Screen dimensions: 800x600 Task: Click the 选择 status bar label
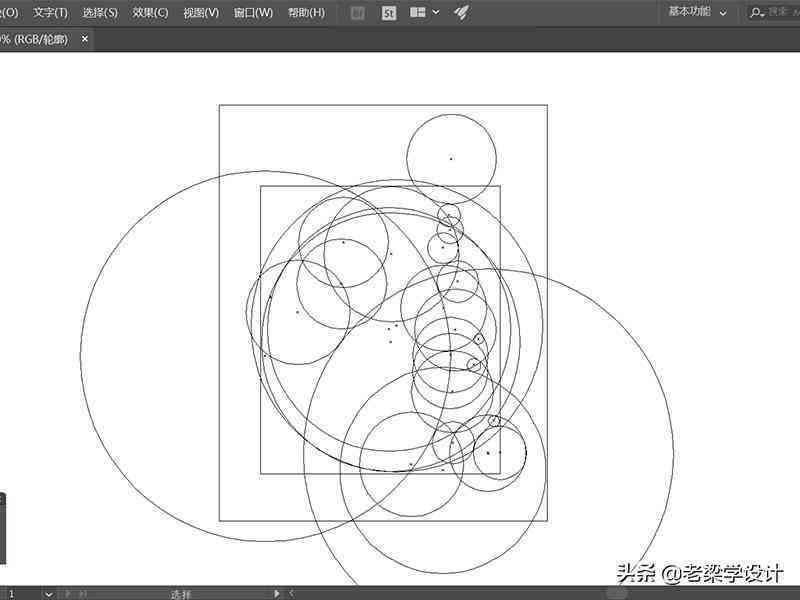pyautogui.click(x=181, y=594)
